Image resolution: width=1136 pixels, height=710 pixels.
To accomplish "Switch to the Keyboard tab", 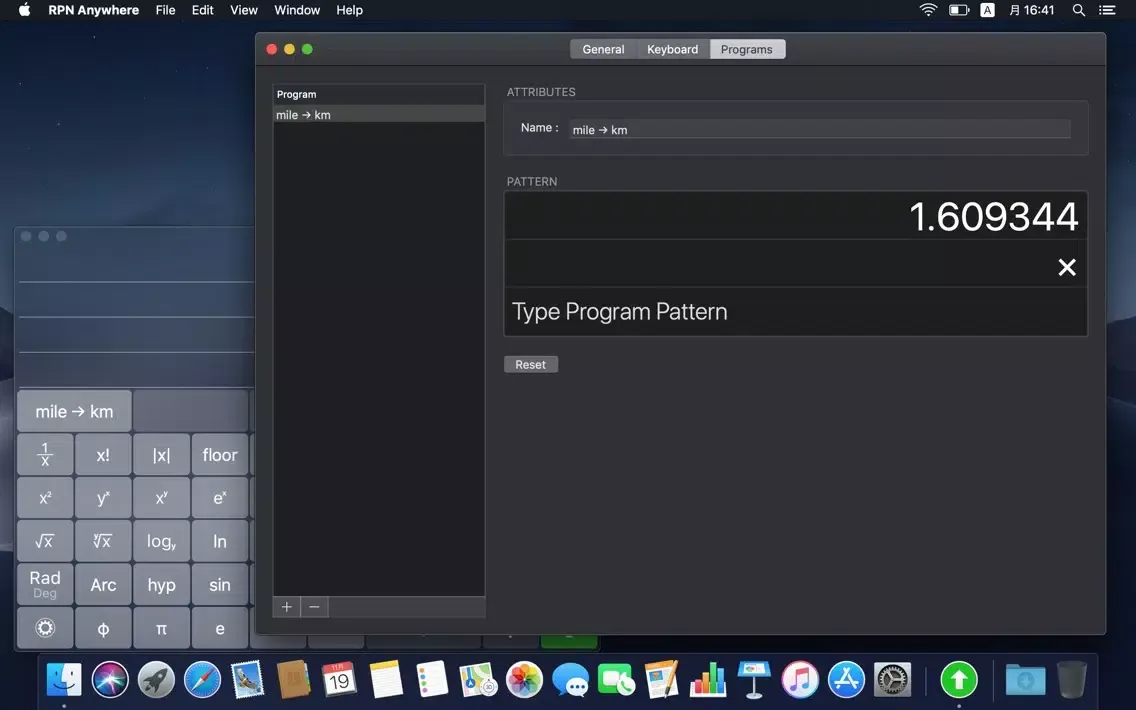I will pos(672,49).
